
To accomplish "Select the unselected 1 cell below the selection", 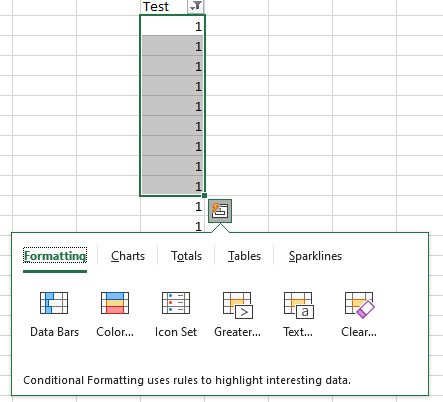I will click(x=172, y=207).
